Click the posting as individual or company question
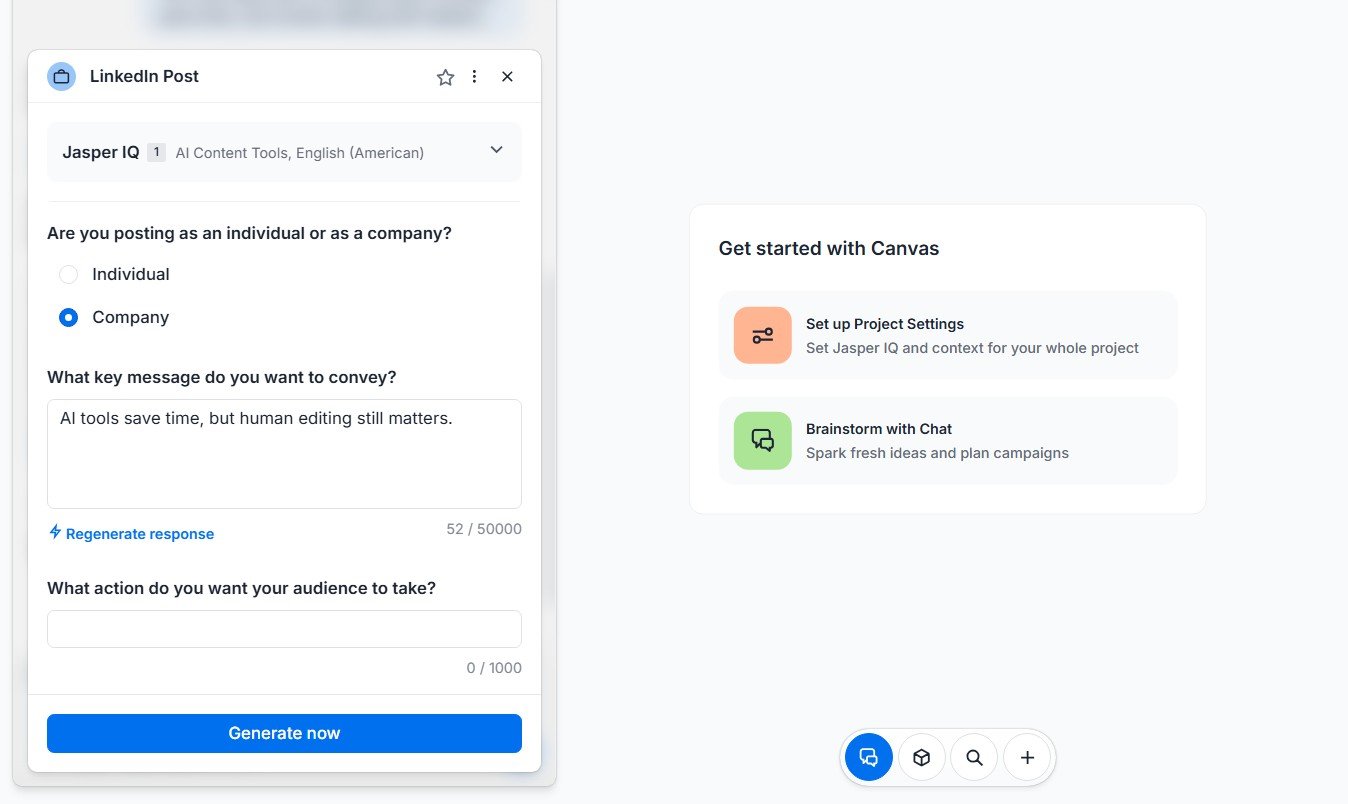 pyautogui.click(x=249, y=233)
